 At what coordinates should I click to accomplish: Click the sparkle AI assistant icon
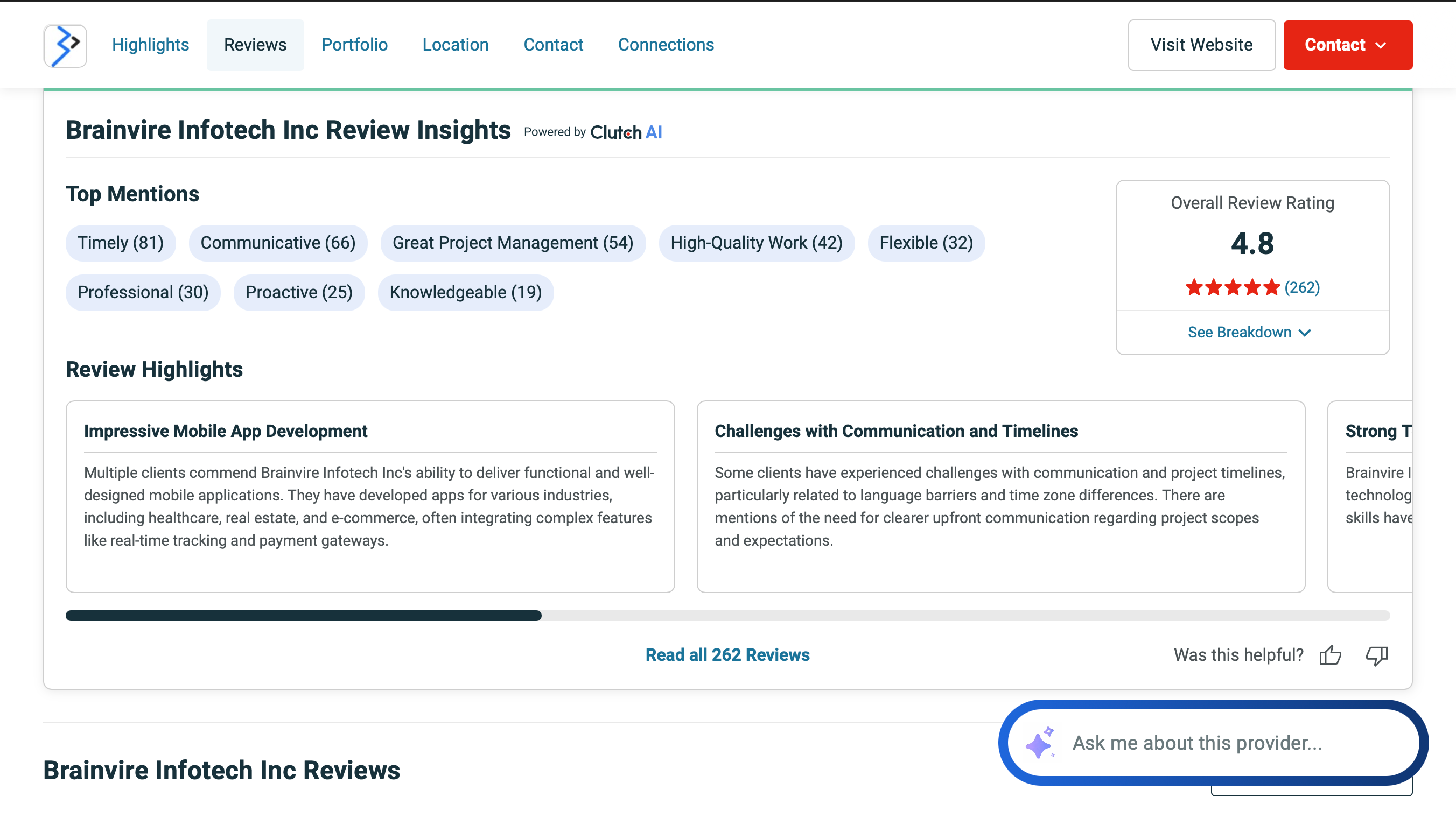pos(1040,742)
